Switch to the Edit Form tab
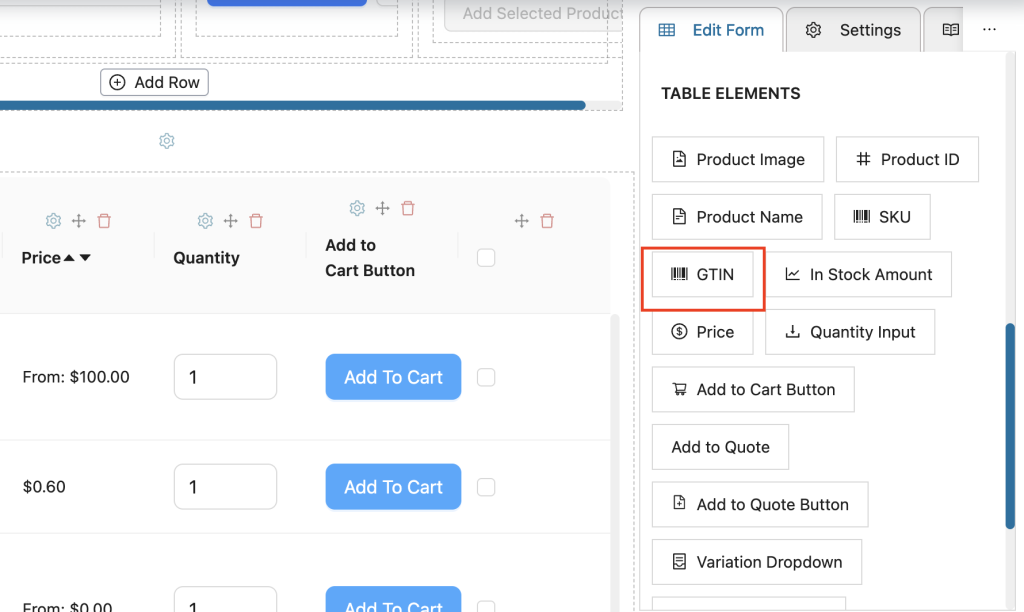 pyautogui.click(x=711, y=30)
